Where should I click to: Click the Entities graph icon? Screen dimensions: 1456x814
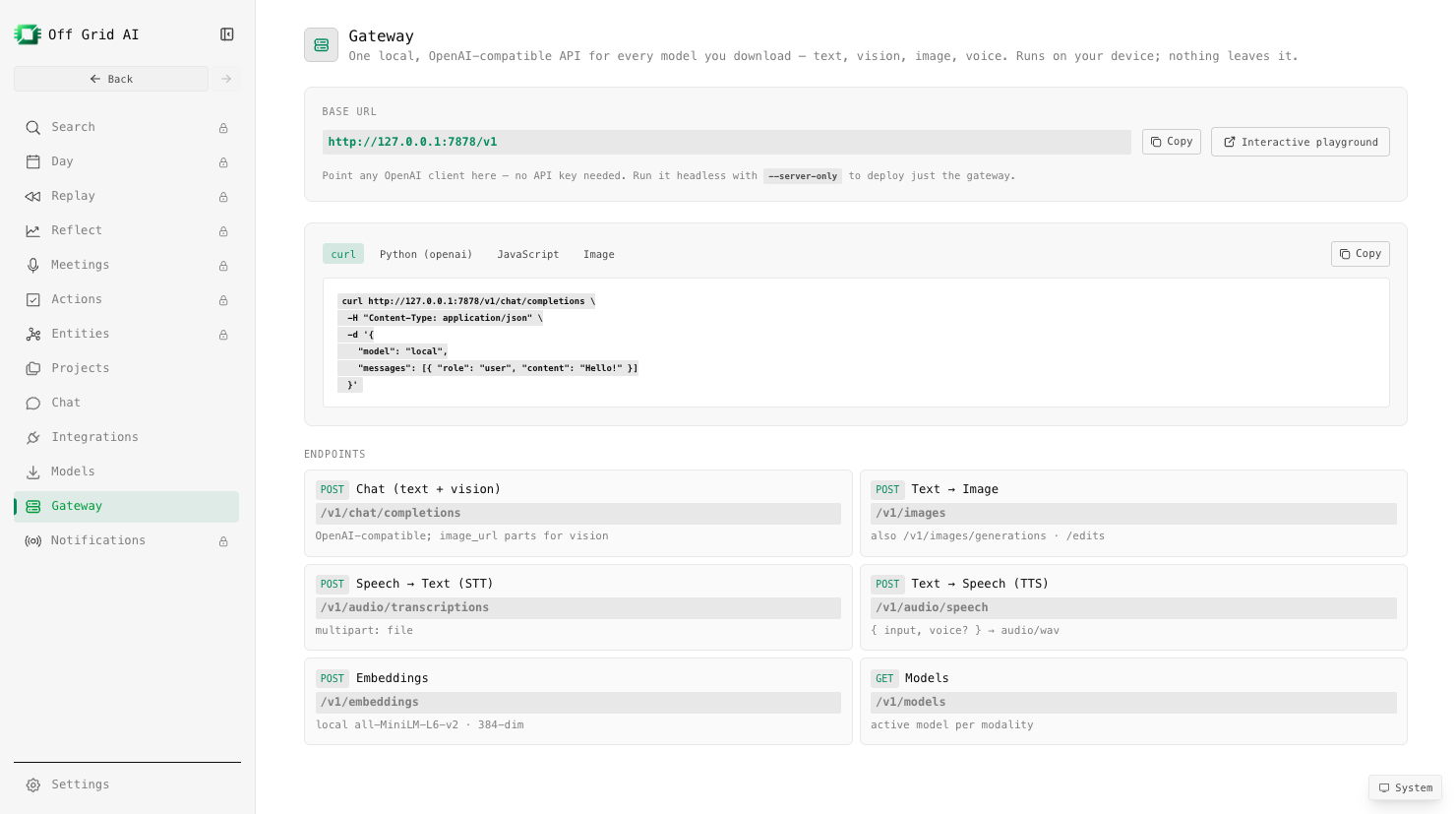[33, 334]
